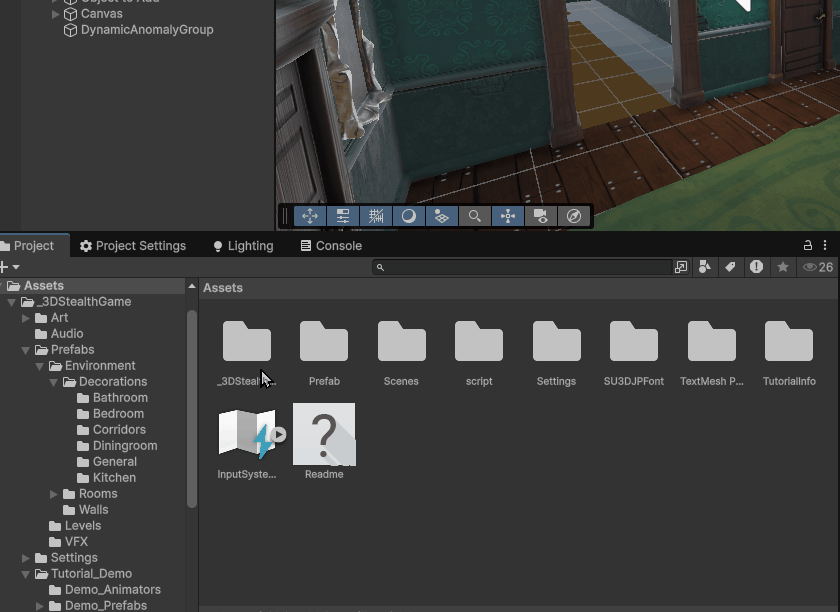Click the draw mode sphere icon
840x612 pixels.
(409, 216)
